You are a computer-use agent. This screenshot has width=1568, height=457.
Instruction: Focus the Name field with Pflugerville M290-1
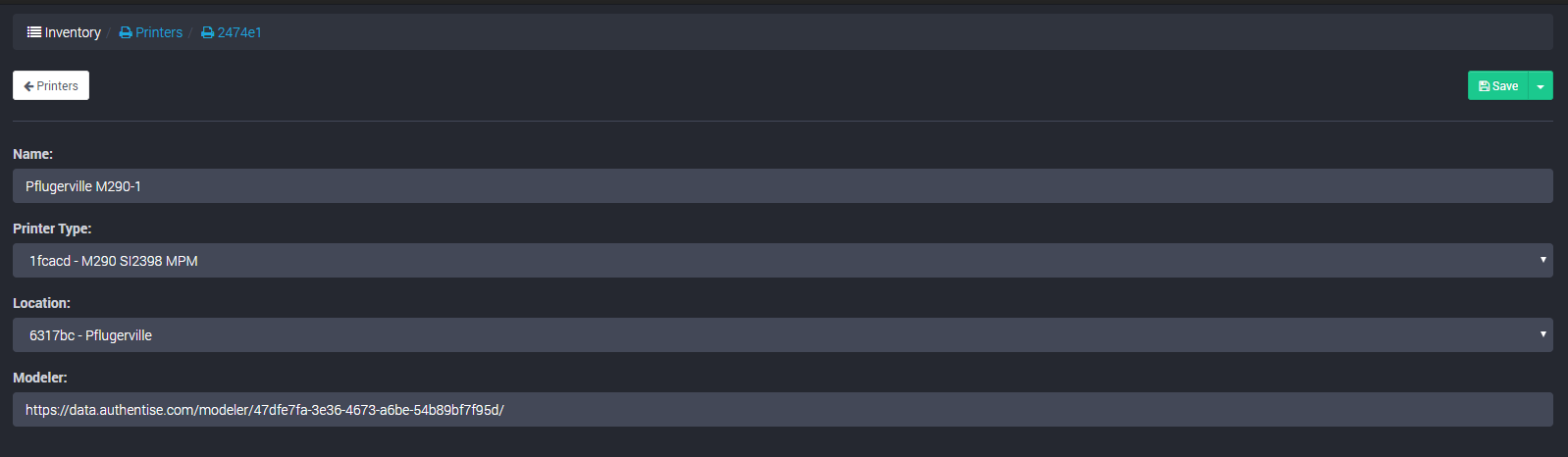point(782,186)
